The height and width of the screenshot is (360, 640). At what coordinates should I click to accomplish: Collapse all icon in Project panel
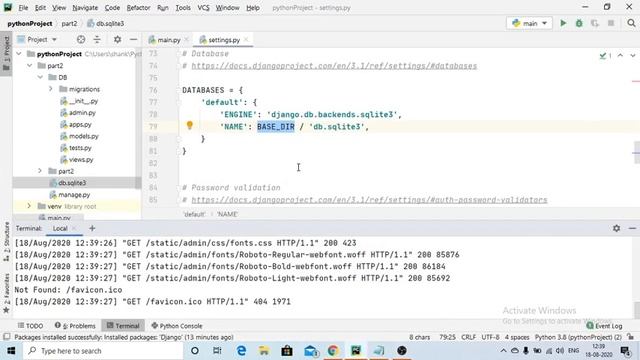pos(97,40)
